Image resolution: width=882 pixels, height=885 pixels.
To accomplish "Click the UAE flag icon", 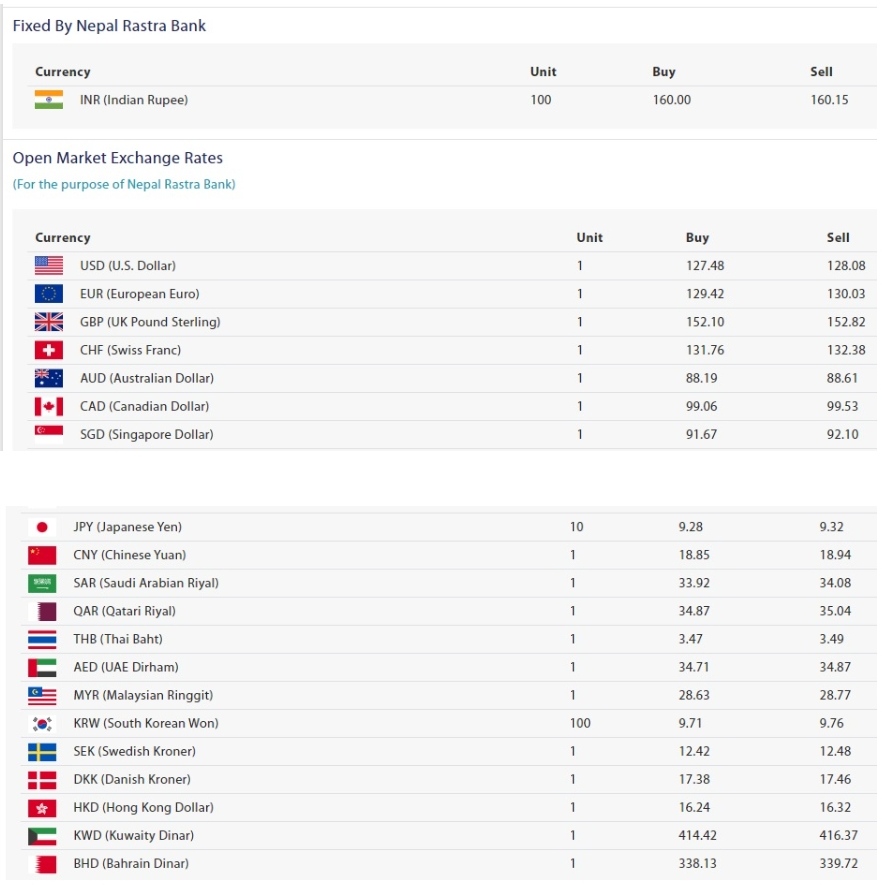I will tap(42, 667).
